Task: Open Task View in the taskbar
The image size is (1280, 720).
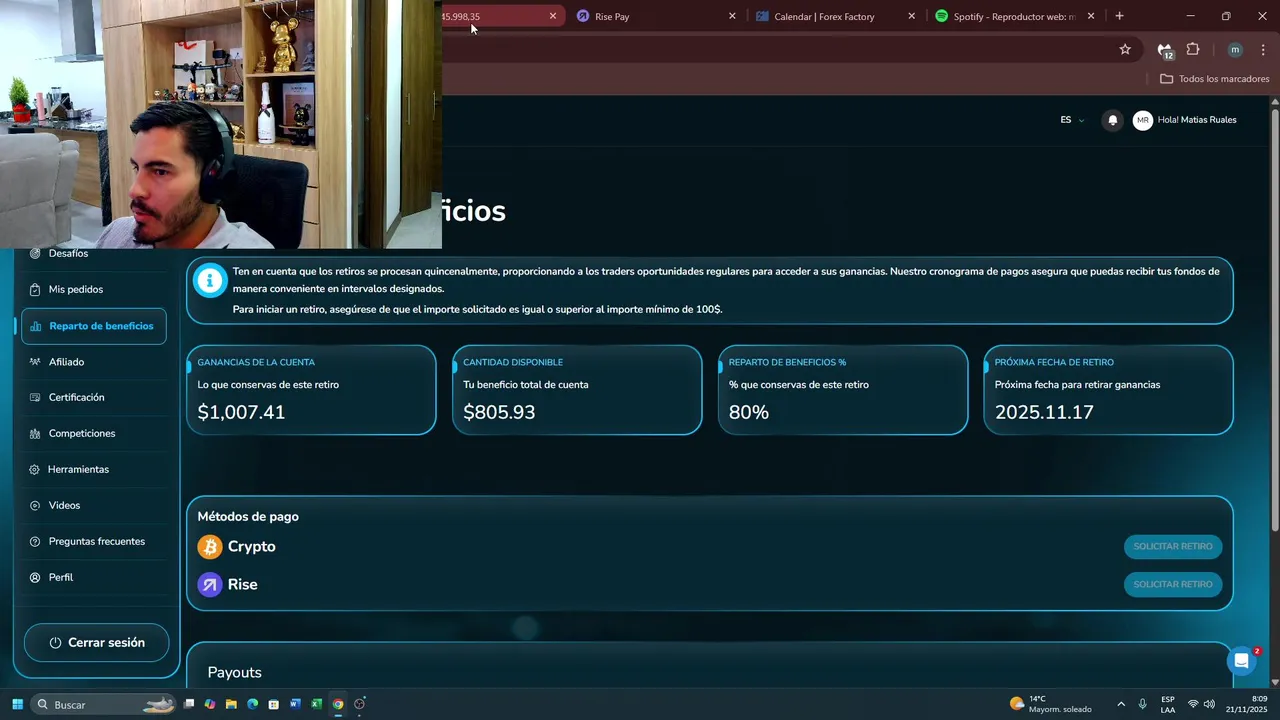Action: (x=189, y=704)
